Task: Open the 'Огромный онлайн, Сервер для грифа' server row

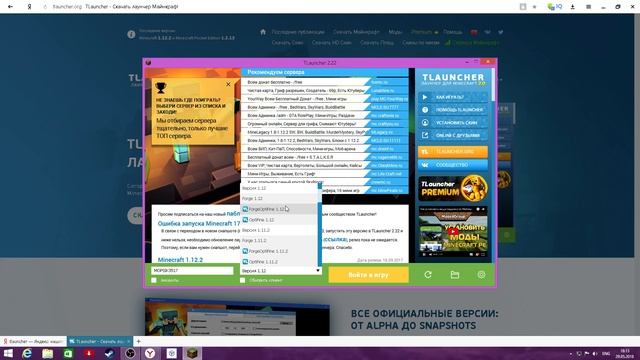Action: pyautogui.click(x=324, y=124)
